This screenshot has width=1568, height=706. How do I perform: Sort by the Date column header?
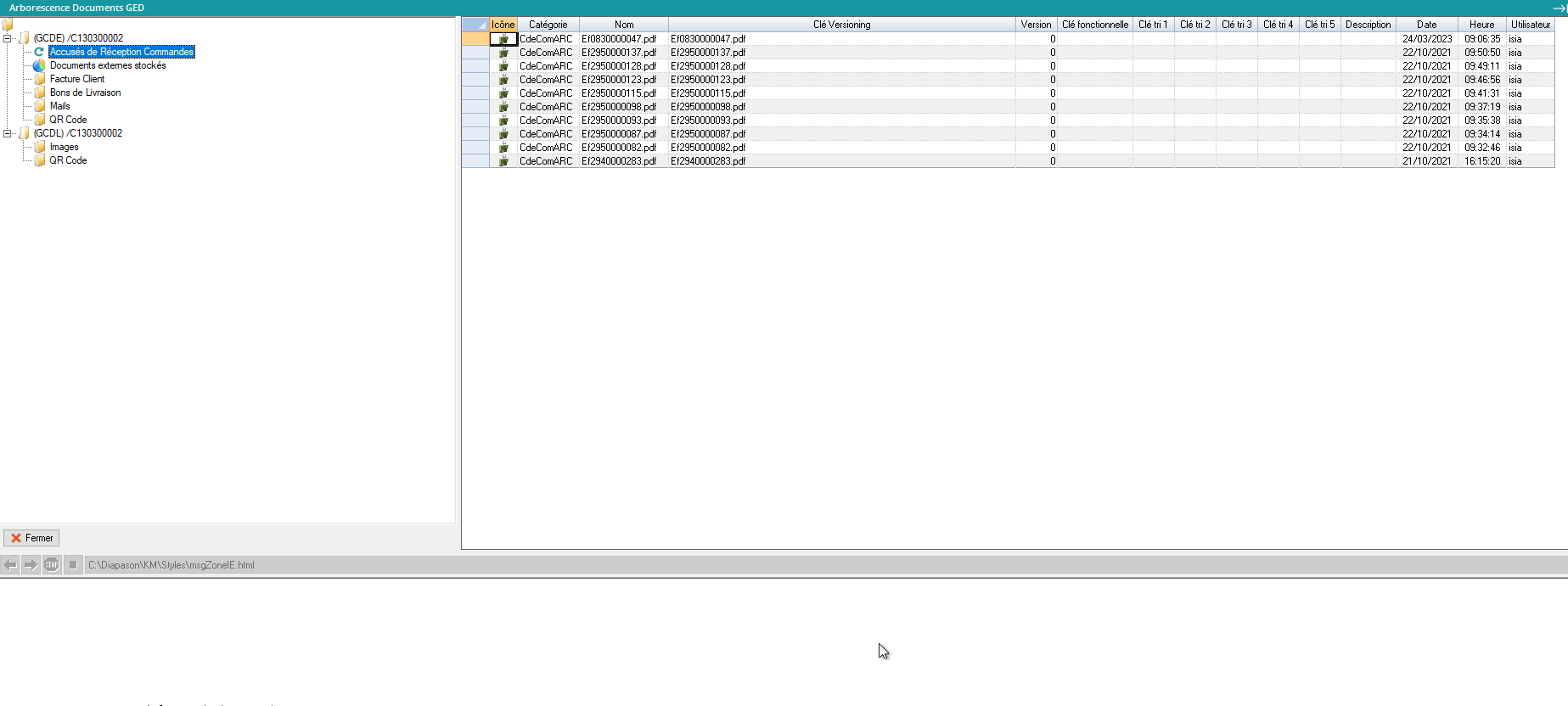tap(1426, 25)
